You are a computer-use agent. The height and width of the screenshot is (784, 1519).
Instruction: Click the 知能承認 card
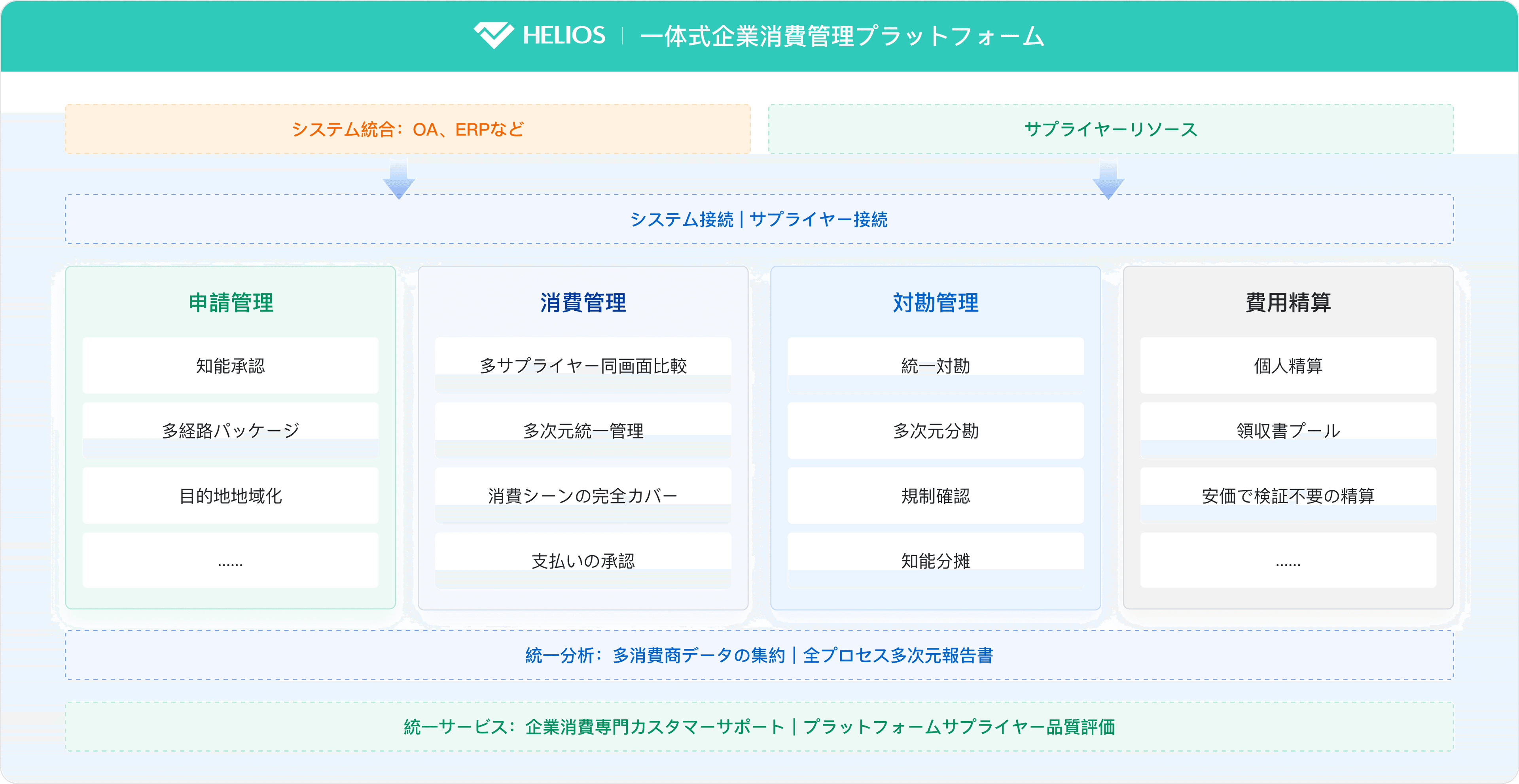point(231,365)
